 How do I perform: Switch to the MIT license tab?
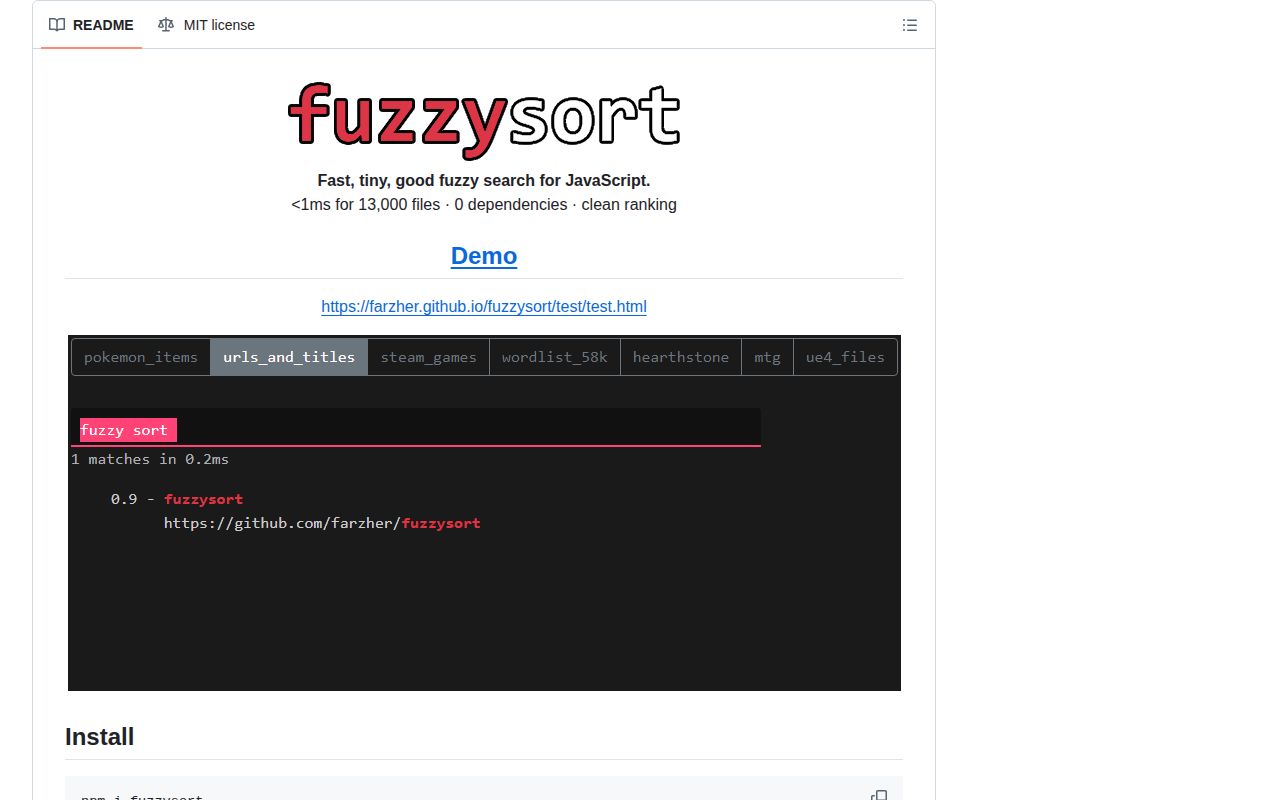coord(206,25)
